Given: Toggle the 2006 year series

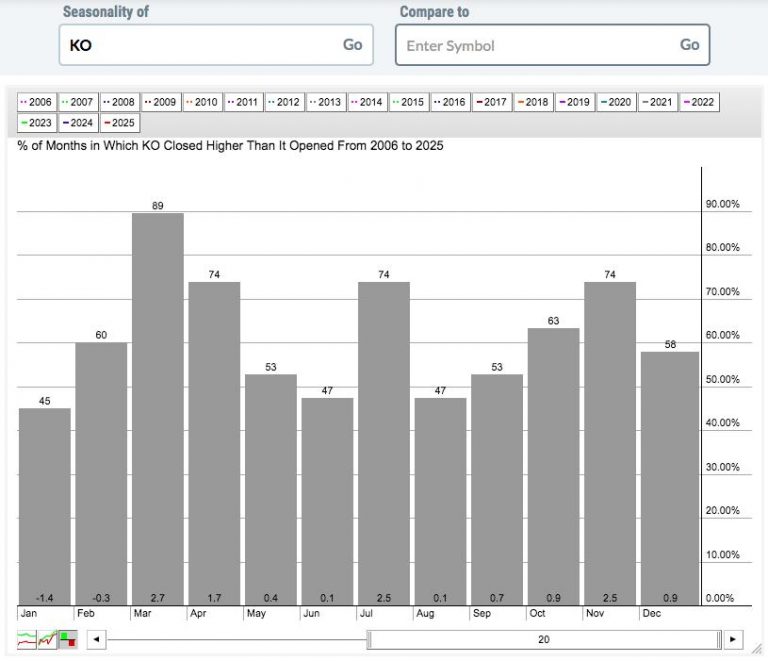Looking at the screenshot, I should click(37, 102).
